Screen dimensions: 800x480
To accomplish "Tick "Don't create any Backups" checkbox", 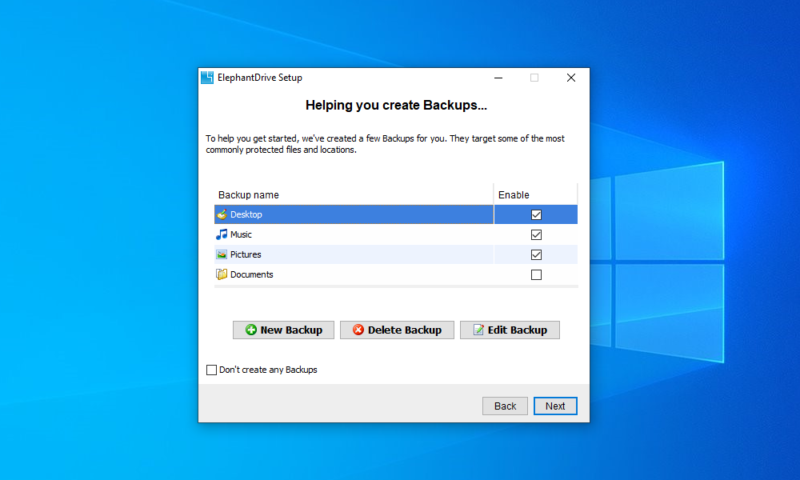I will tap(211, 370).
